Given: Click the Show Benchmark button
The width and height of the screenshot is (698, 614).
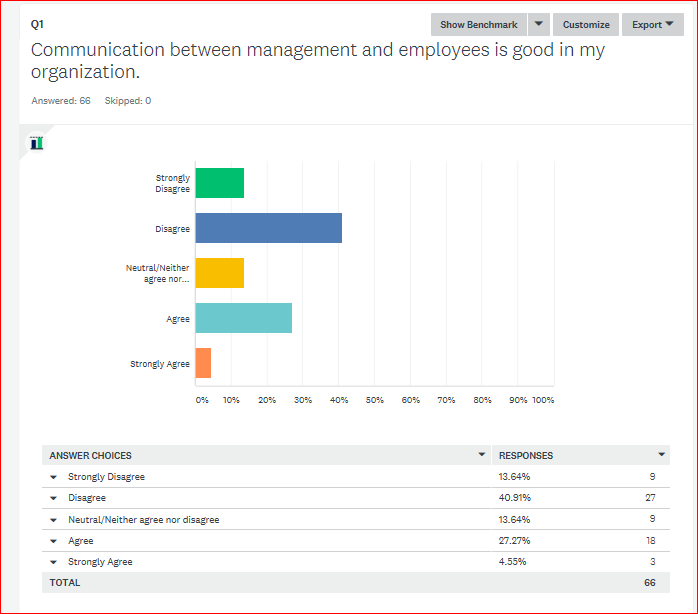Looking at the screenshot, I should 479,25.
